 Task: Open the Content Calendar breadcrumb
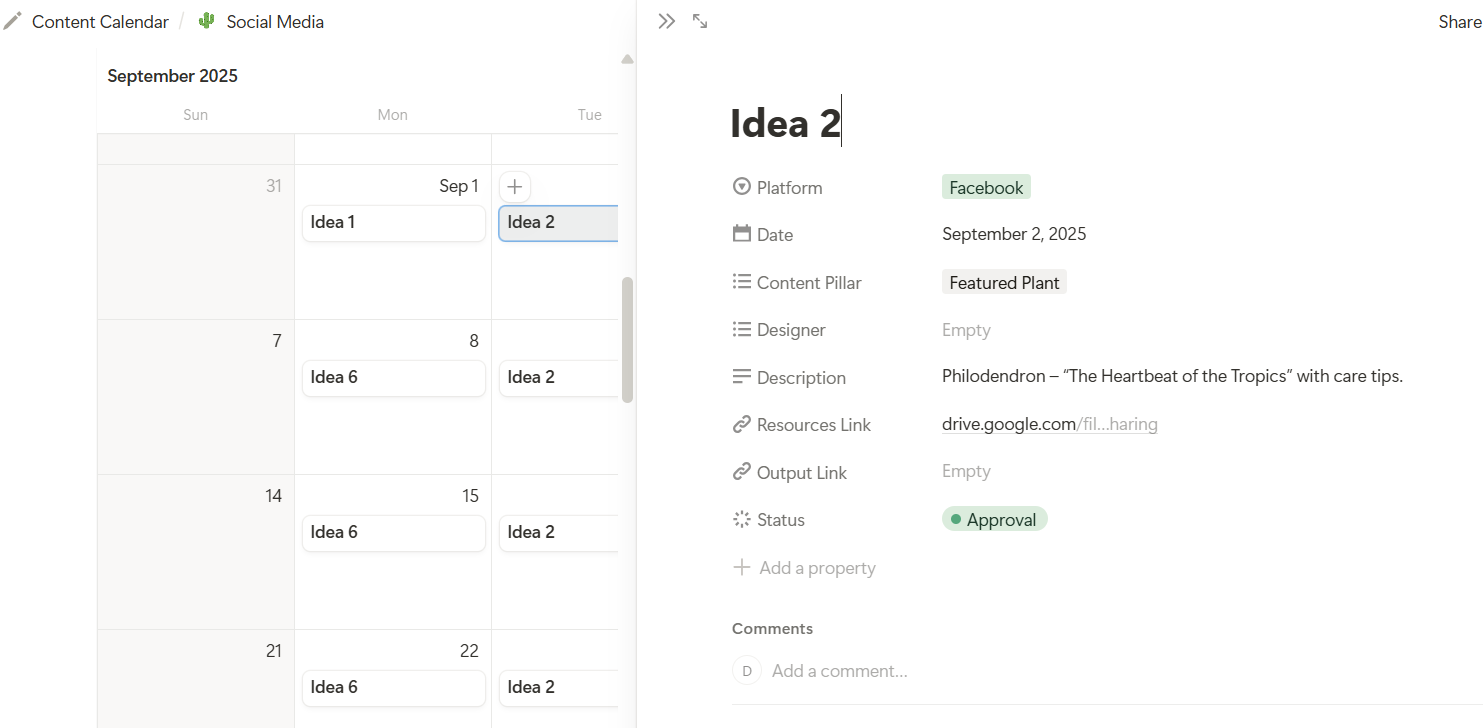coord(100,21)
